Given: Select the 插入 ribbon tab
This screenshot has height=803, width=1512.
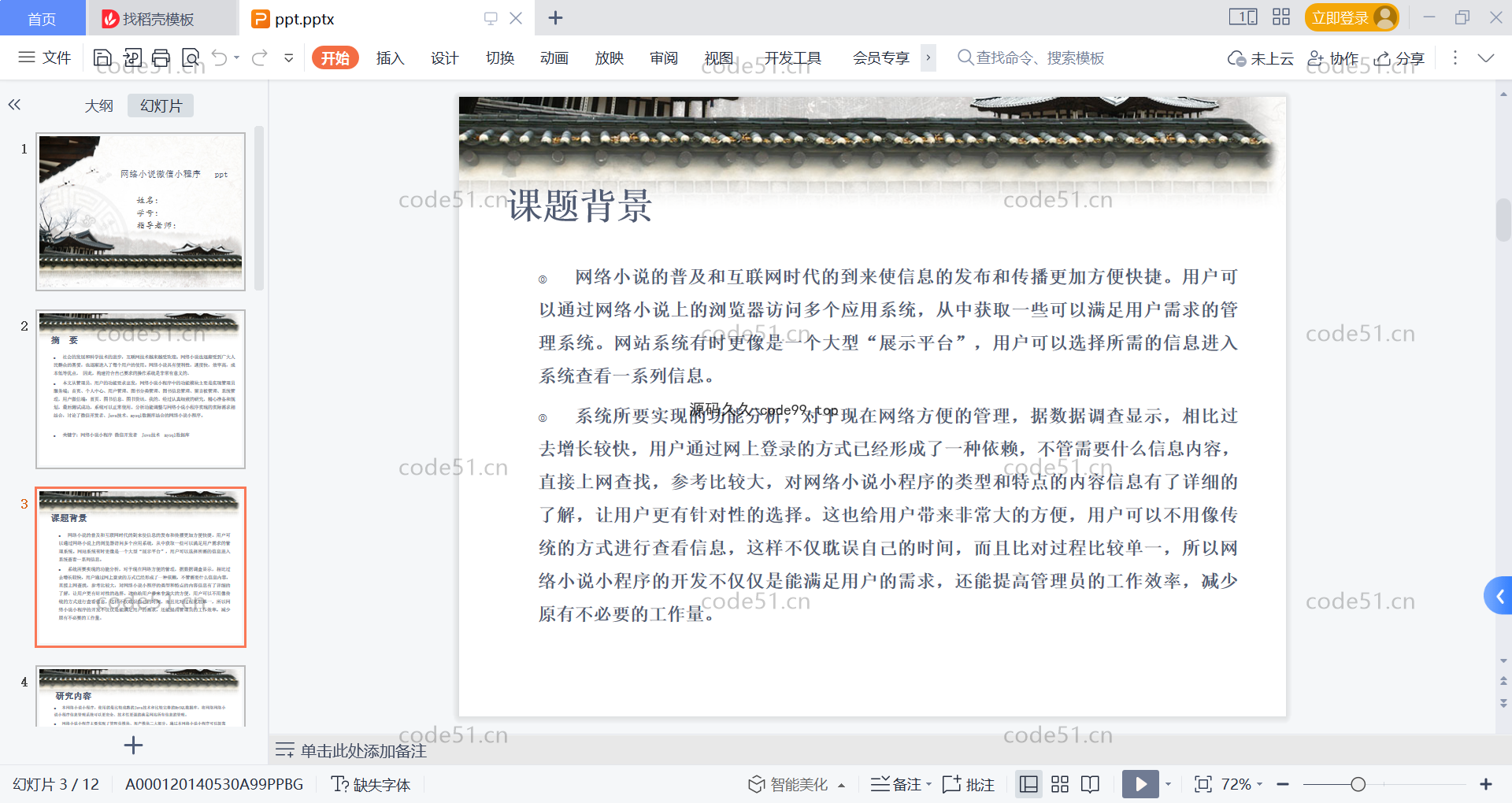Looking at the screenshot, I should pos(390,57).
